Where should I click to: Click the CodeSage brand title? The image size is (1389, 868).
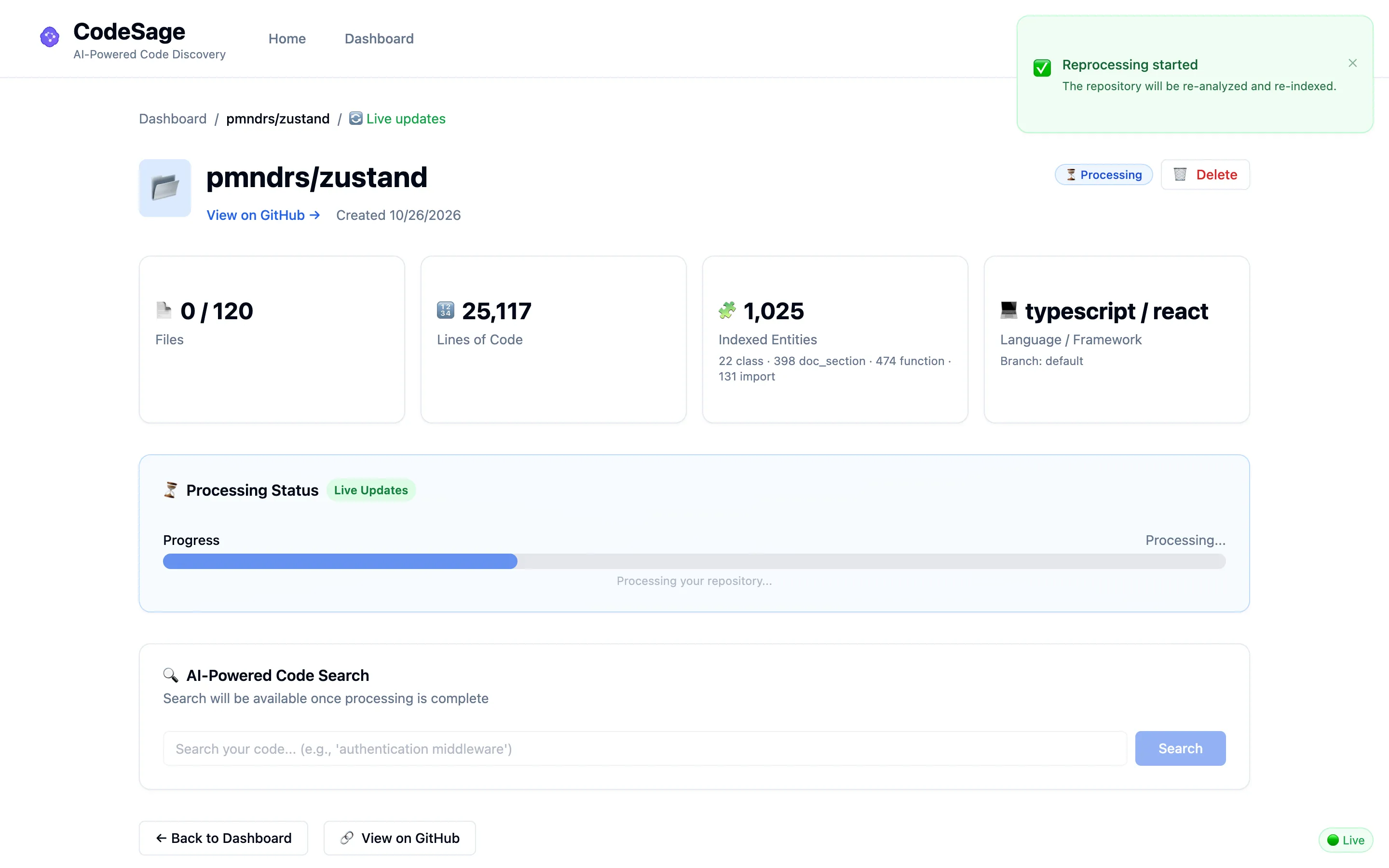(129, 31)
